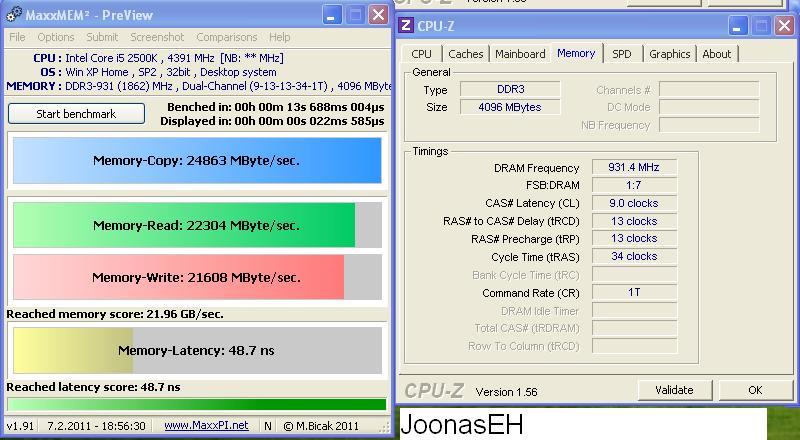The image size is (800, 440).
Task: Click the Cycle Time value 34 clocks
Action: pyautogui.click(x=634, y=256)
